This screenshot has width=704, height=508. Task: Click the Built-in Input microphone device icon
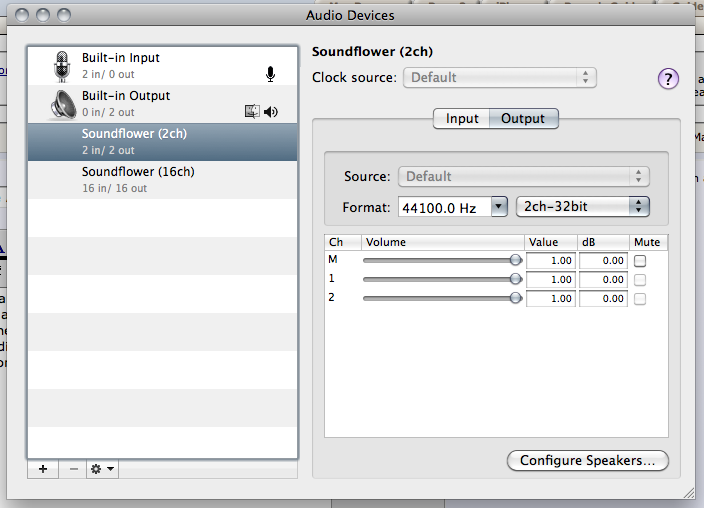click(62, 66)
